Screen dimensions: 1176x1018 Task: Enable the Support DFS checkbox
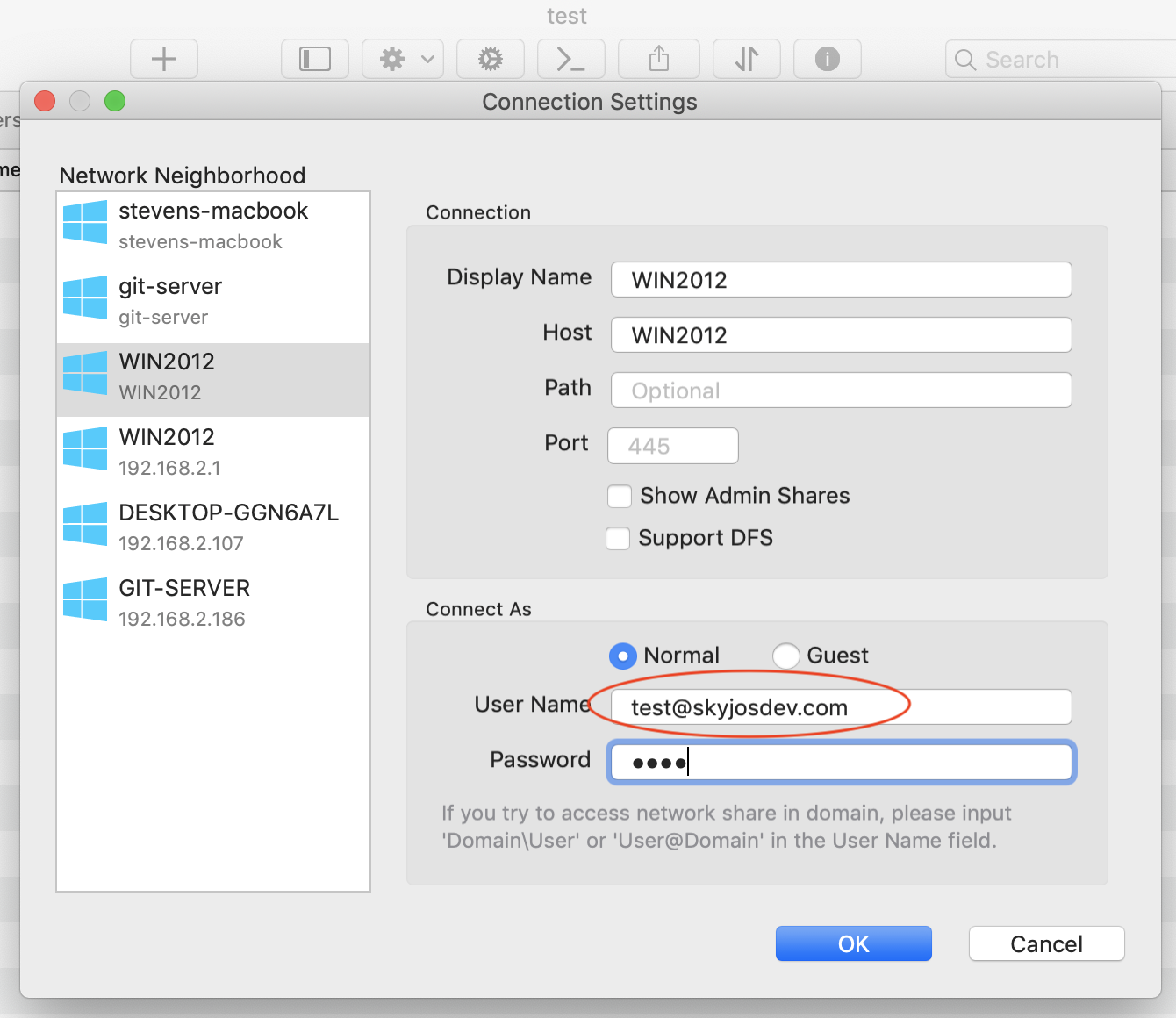[618, 539]
